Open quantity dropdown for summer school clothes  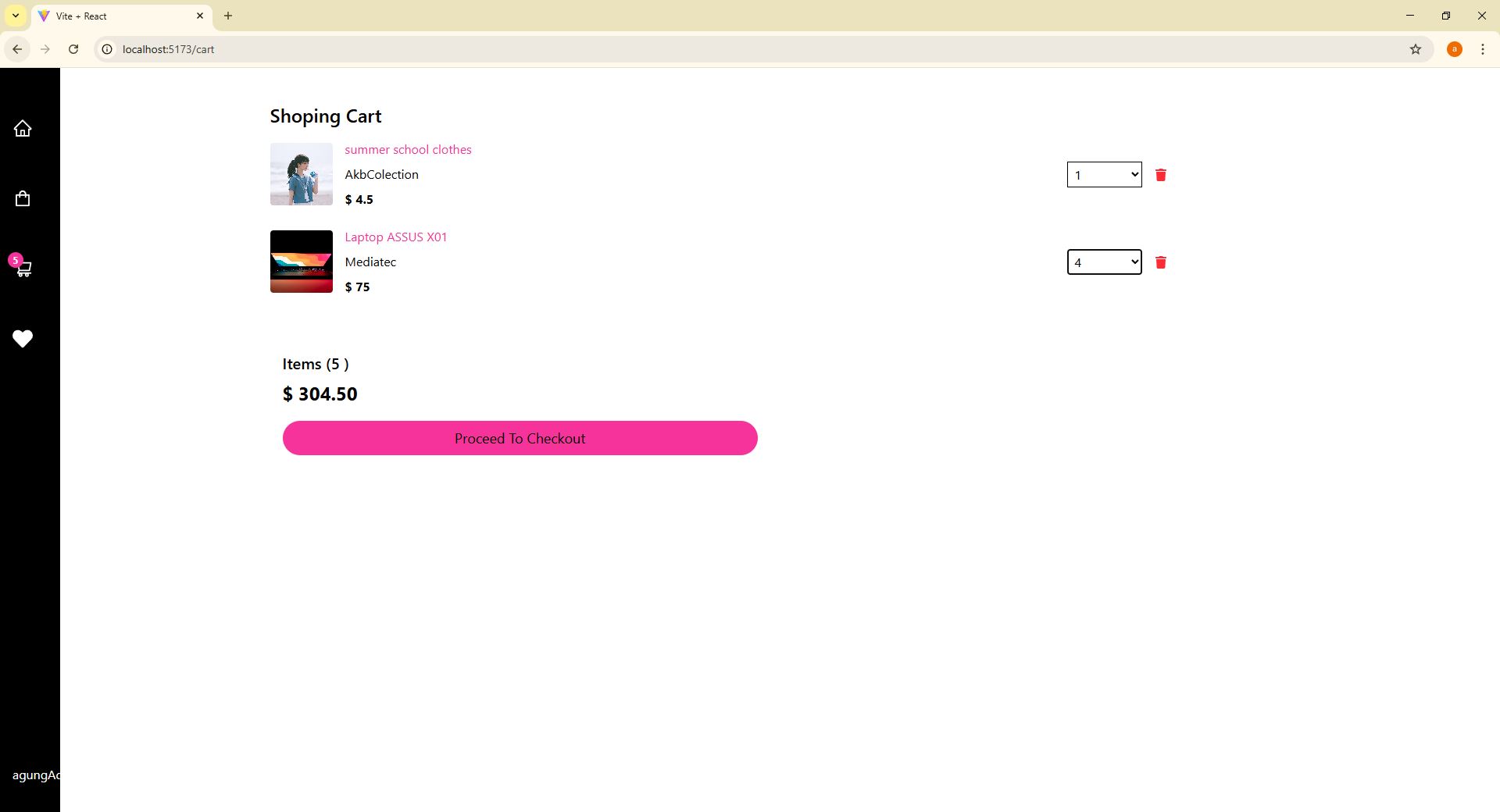[1103, 175]
